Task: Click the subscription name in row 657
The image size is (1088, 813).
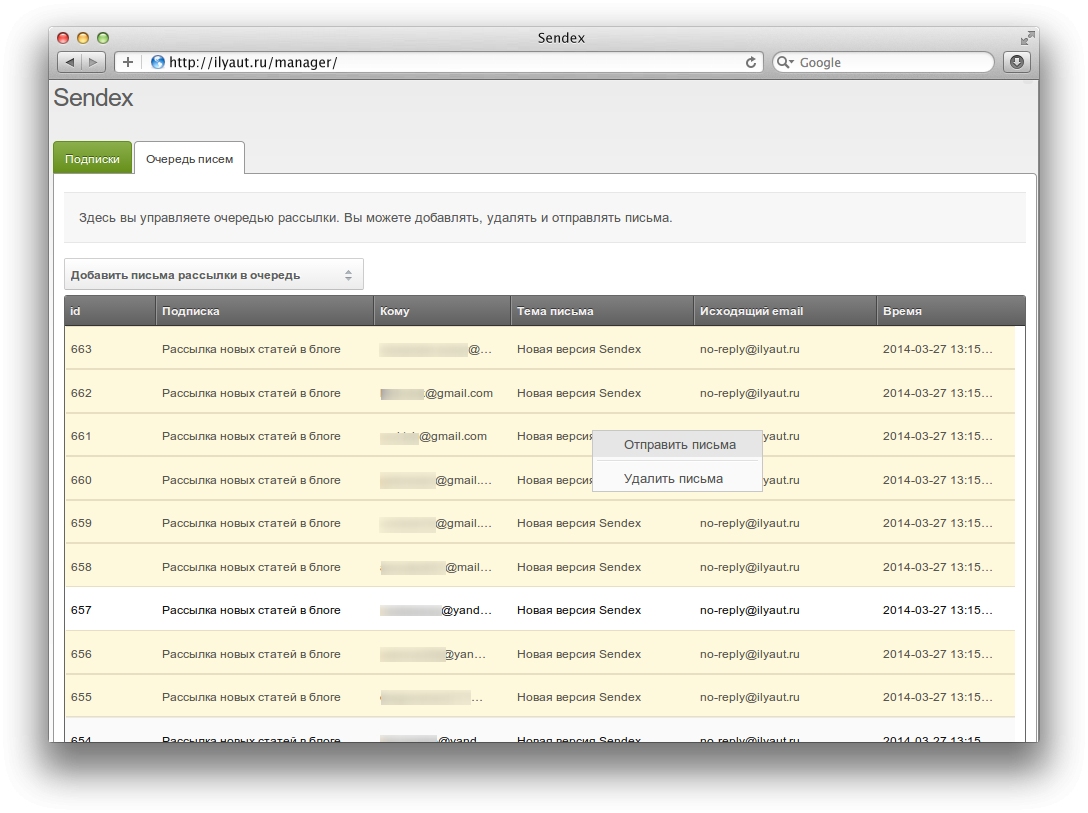Action: pos(251,610)
